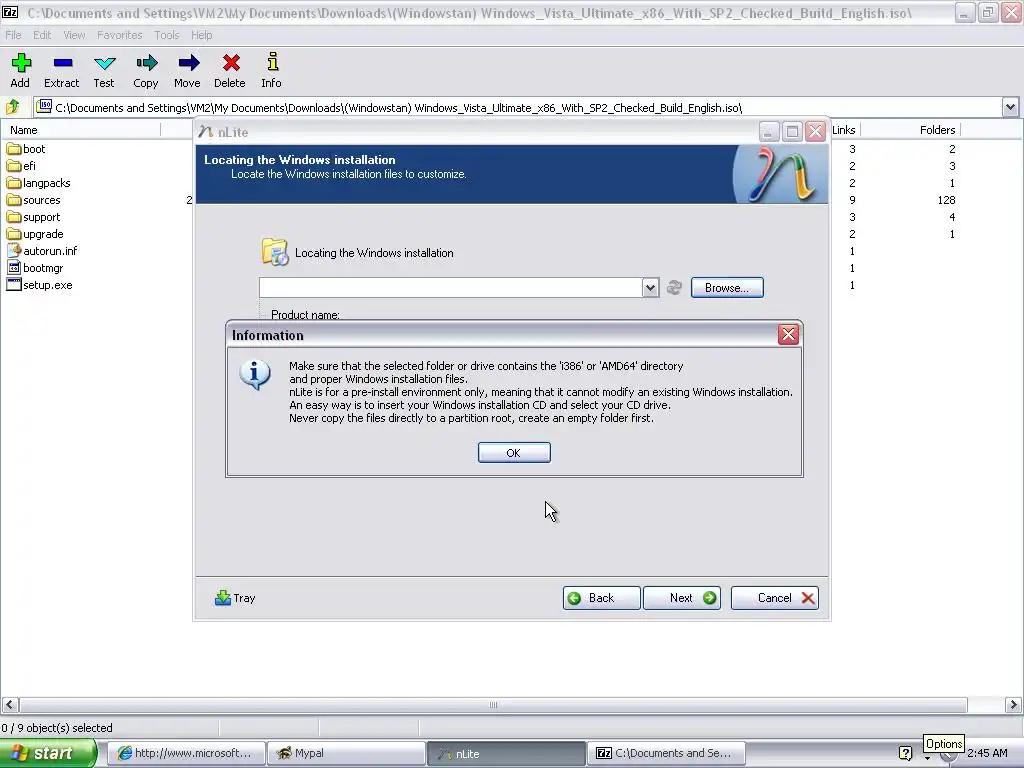1024x768 pixels.
Task: Open the 7-Zip View menu
Action: tap(74, 35)
